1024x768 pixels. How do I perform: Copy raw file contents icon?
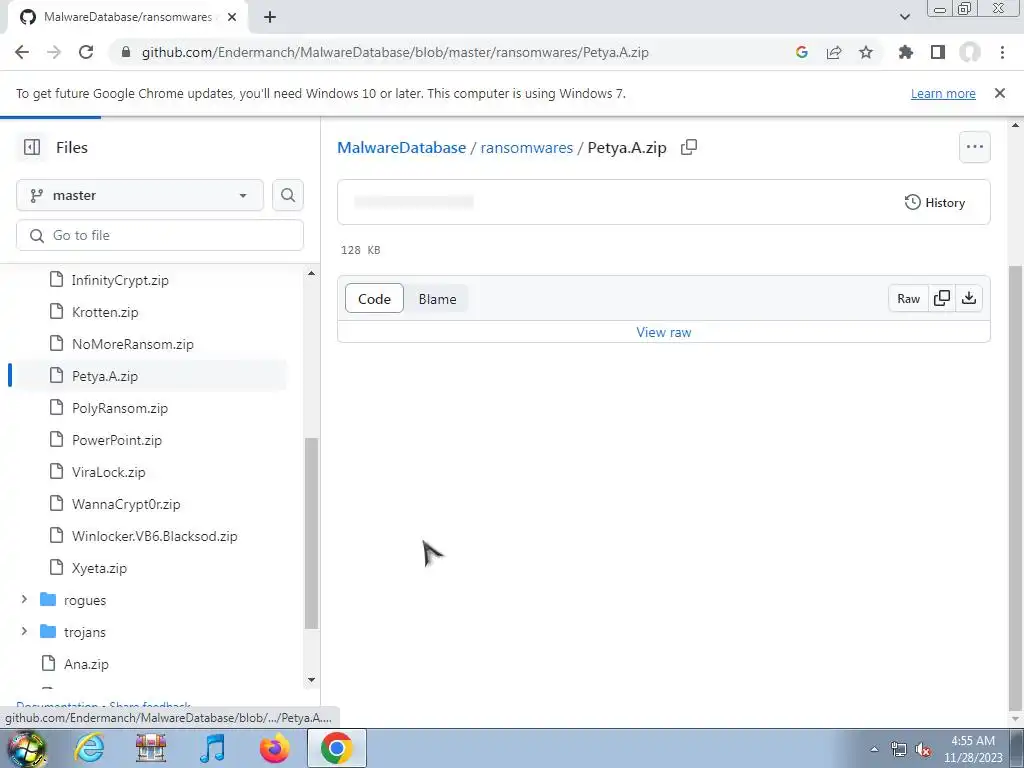(942, 298)
